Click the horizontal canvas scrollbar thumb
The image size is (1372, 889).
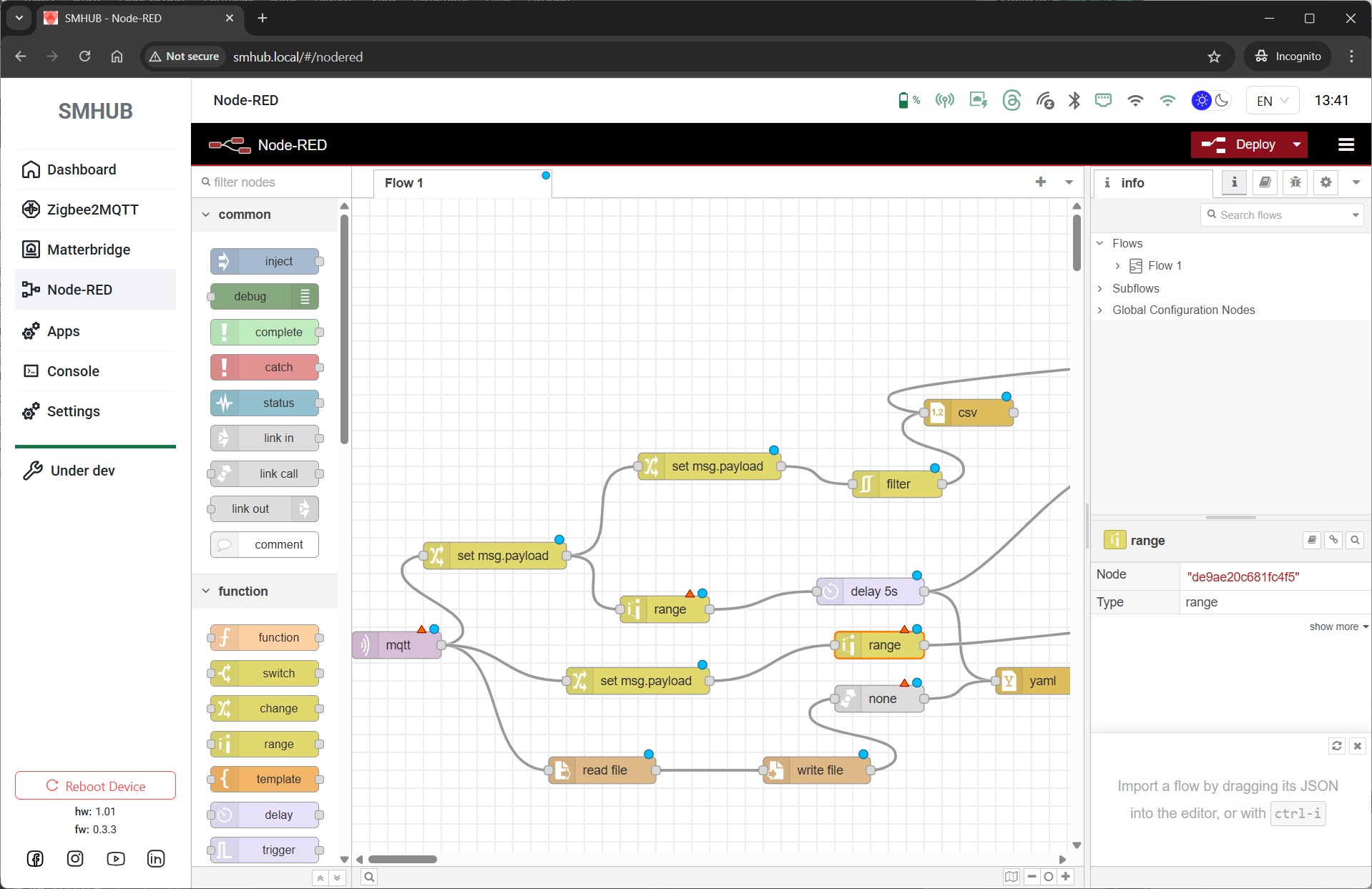[402, 859]
